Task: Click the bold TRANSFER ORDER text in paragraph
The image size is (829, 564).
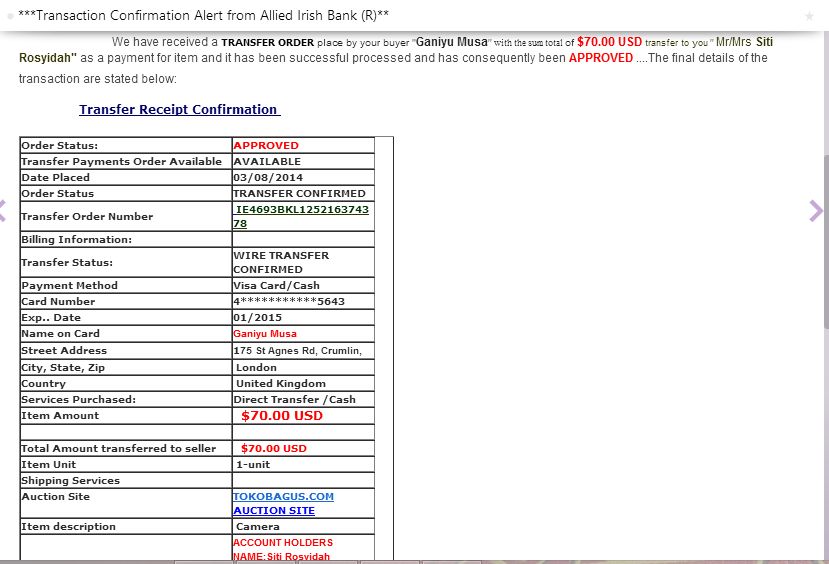Action: tap(268, 43)
